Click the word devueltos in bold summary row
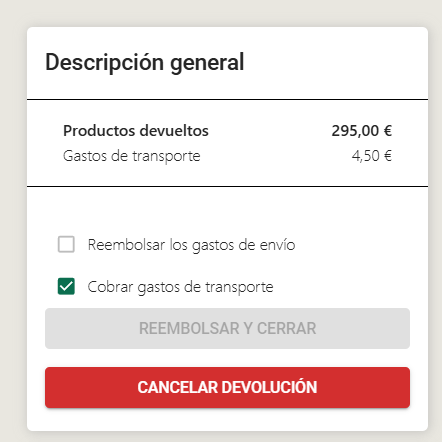This screenshot has height=442, width=442. click(x=174, y=131)
